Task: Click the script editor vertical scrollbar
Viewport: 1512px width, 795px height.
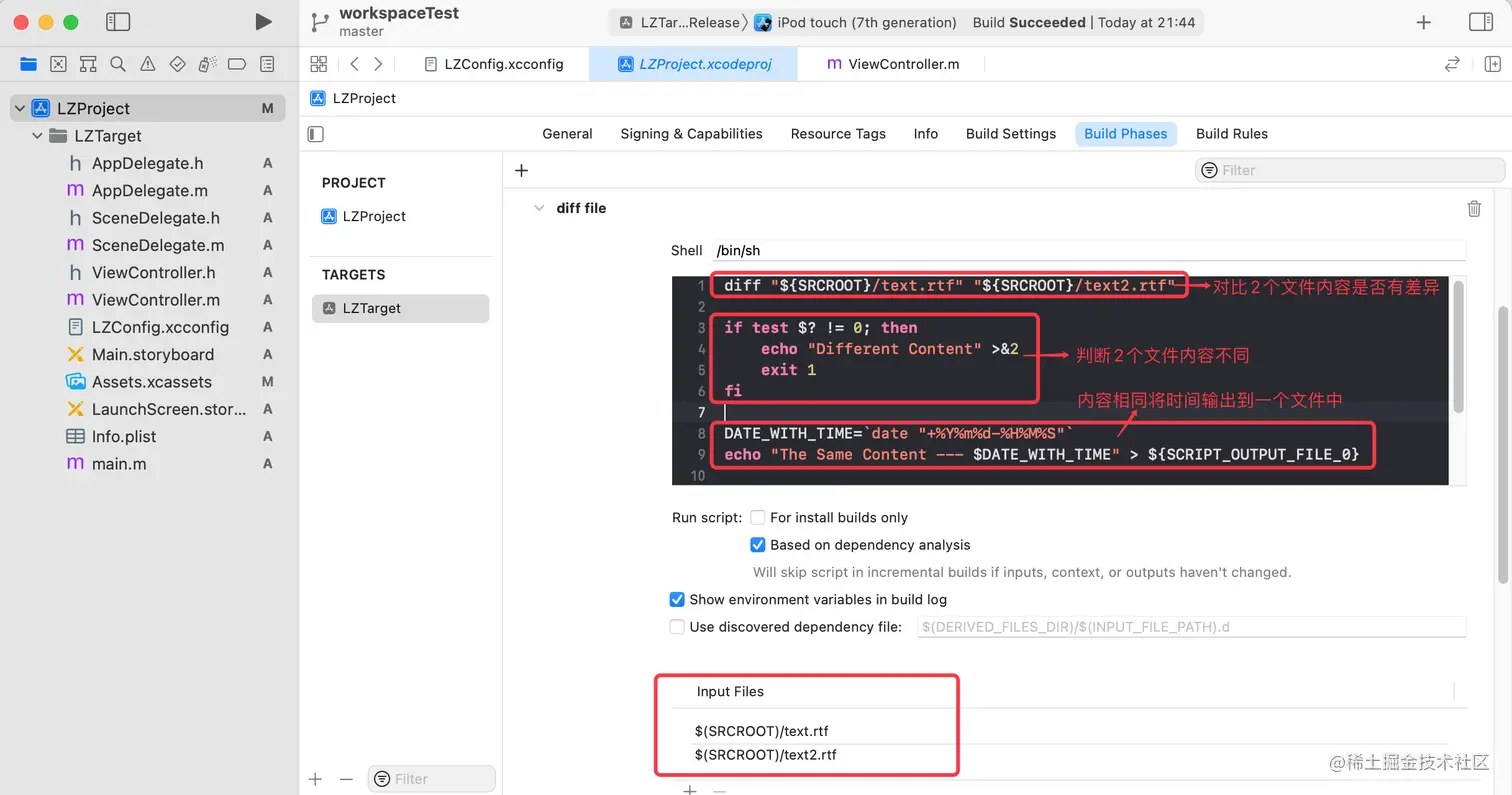Action: tap(1457, 346)
